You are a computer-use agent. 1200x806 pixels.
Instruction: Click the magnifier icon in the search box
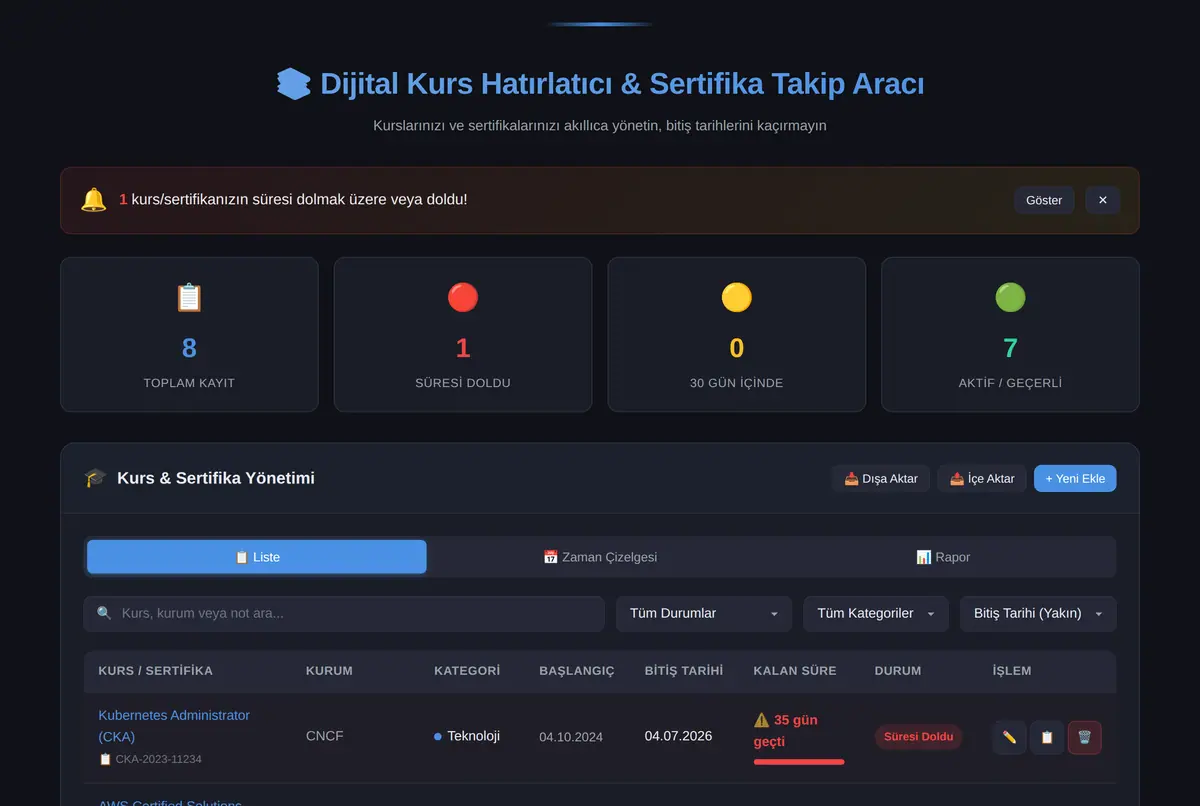(104, 613)
